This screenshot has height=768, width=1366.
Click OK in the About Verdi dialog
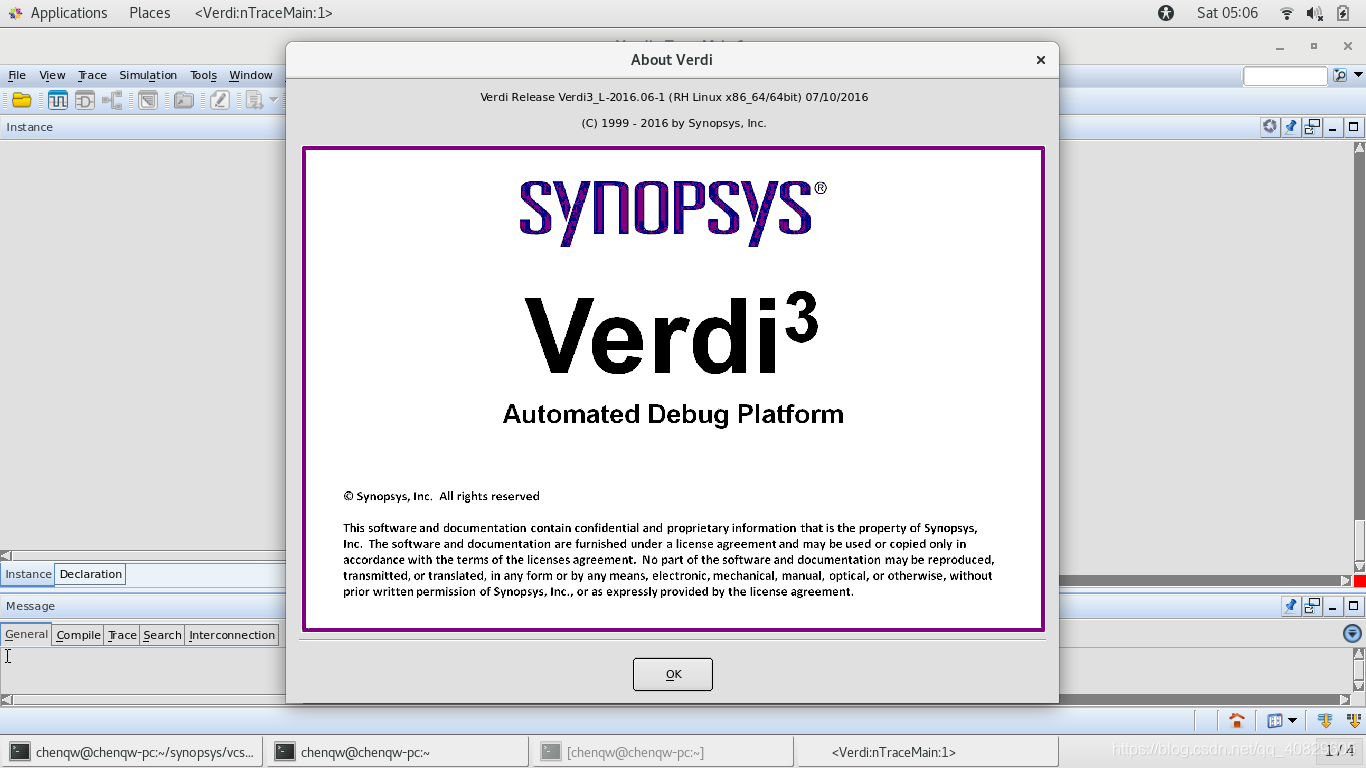[x=673, y=674]
